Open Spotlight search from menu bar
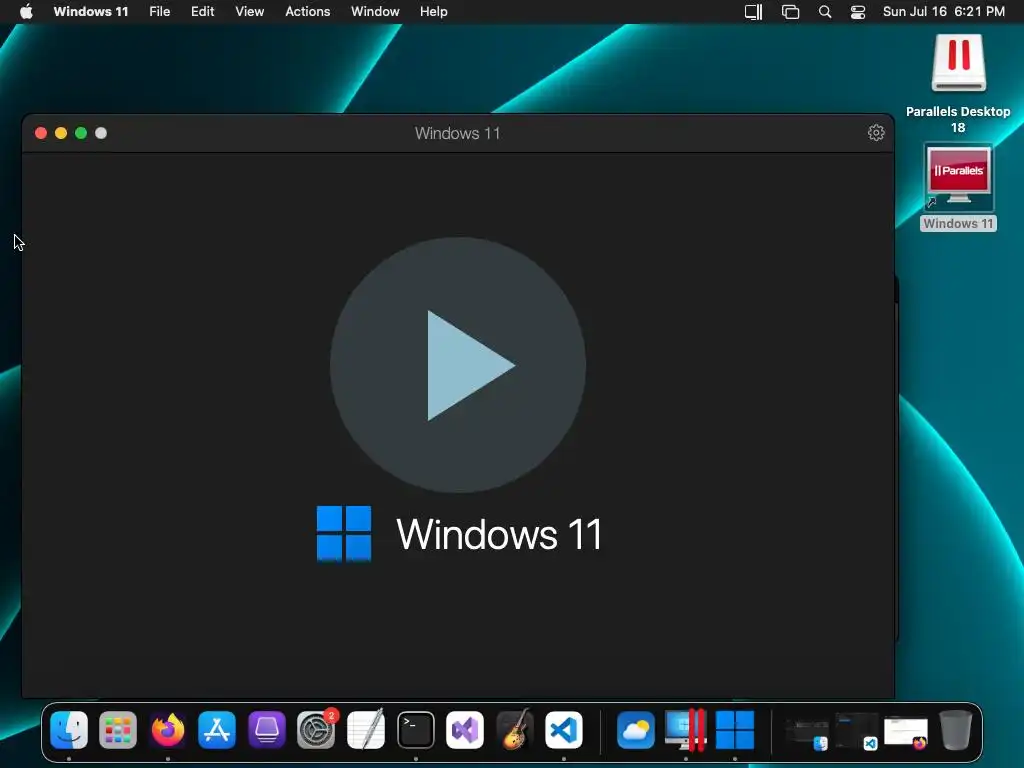This screenshot has width=1024, height=768. click(x=825, y=12)
